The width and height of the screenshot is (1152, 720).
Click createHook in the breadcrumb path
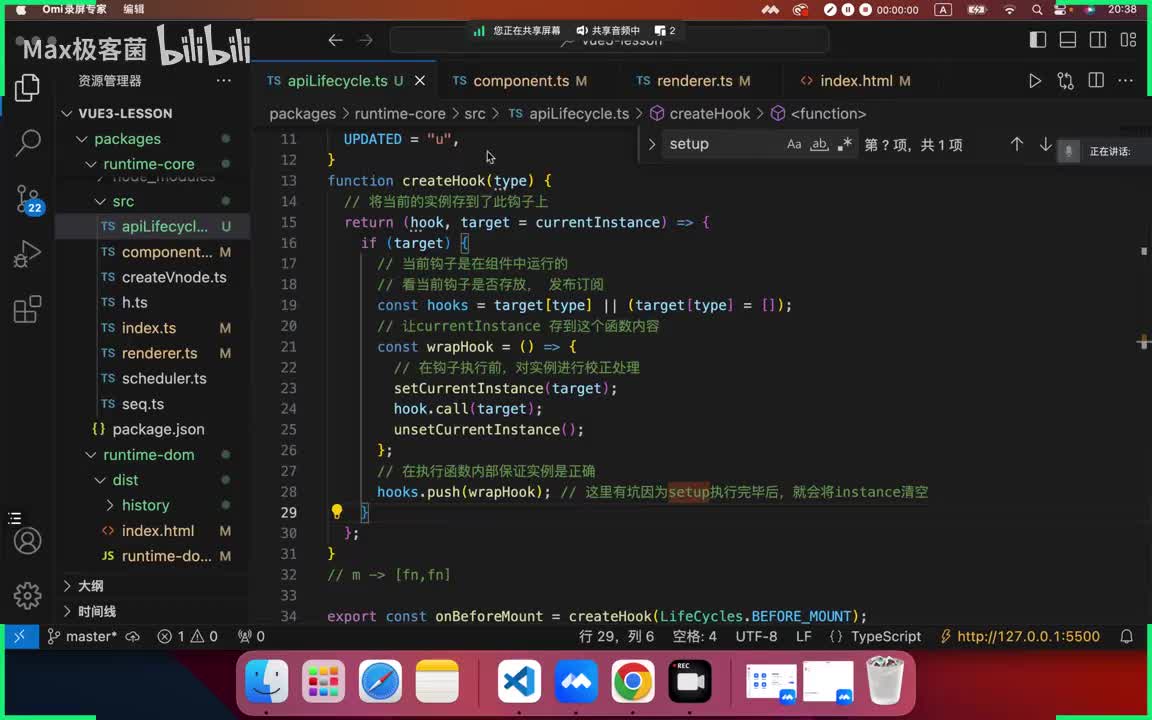pos(710,114)
